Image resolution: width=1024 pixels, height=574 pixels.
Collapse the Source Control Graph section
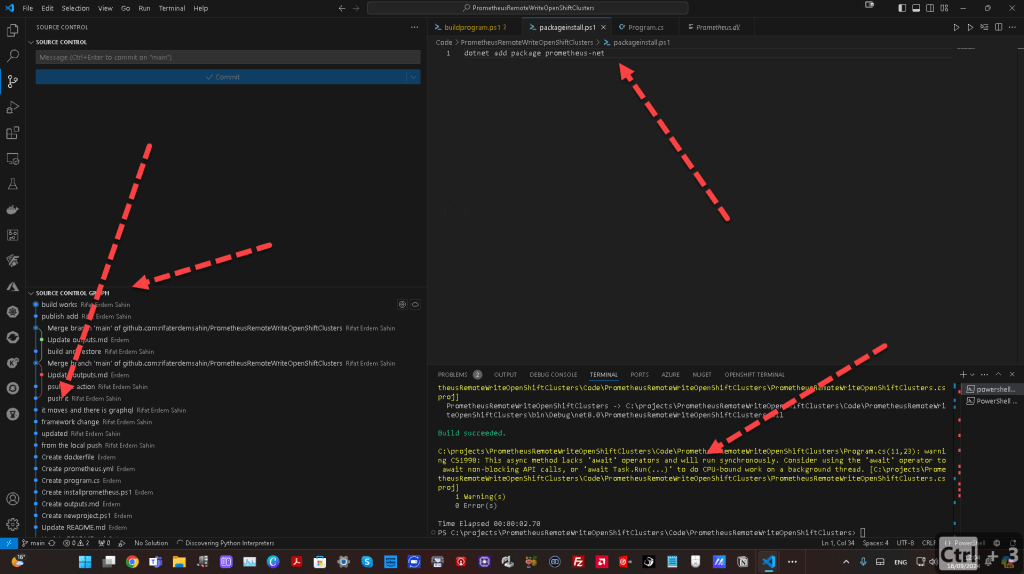[31, 293]
